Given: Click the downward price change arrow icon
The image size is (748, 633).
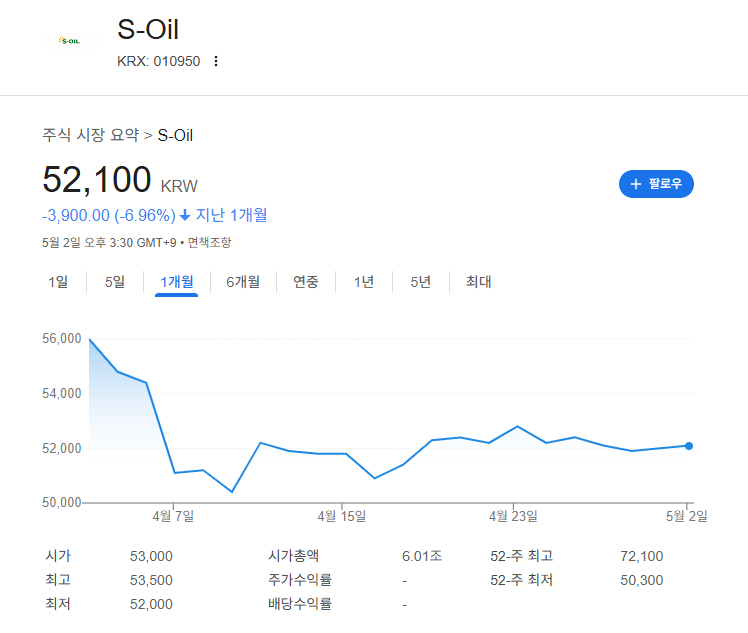Looking at the screenshot, I should [185, 216].
